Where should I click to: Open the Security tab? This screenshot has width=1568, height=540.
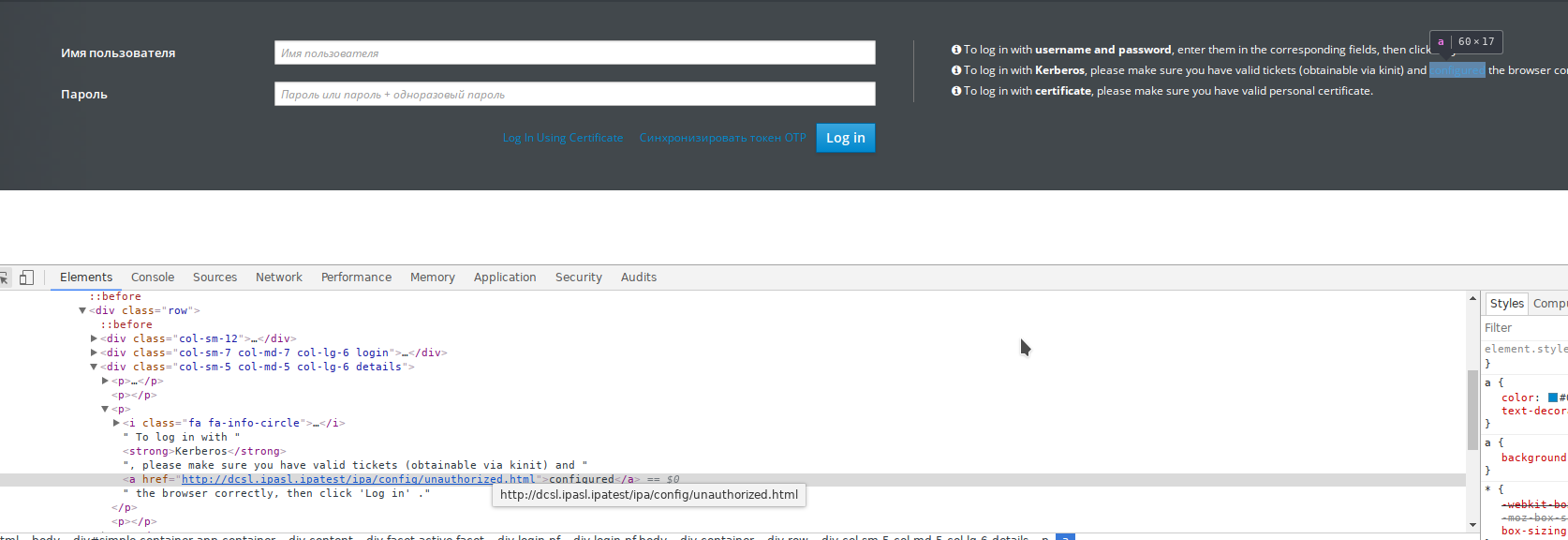pyautogui.click(x=579, y=277)
